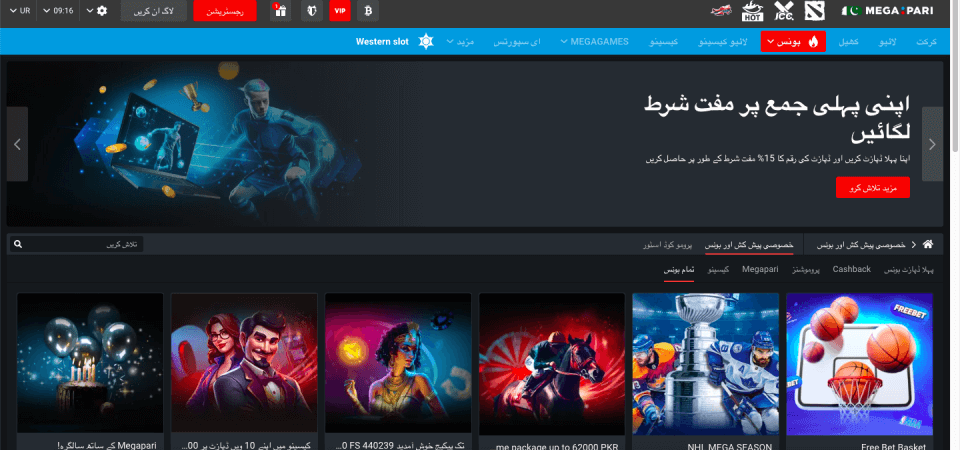The height and width of the screenshot is (450, 960).
Task: Open the Bitcoin crypto payments icon
Action: tap(368, 10)
